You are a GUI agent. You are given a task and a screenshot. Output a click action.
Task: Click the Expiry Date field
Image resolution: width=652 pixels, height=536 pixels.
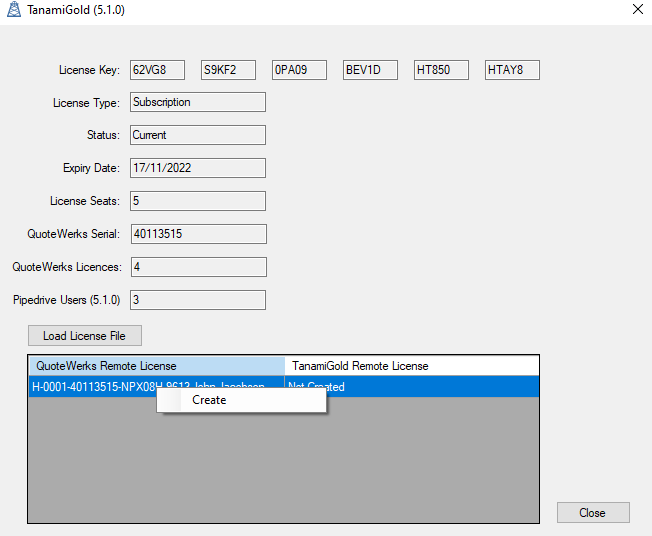click(x=198, y=168)
